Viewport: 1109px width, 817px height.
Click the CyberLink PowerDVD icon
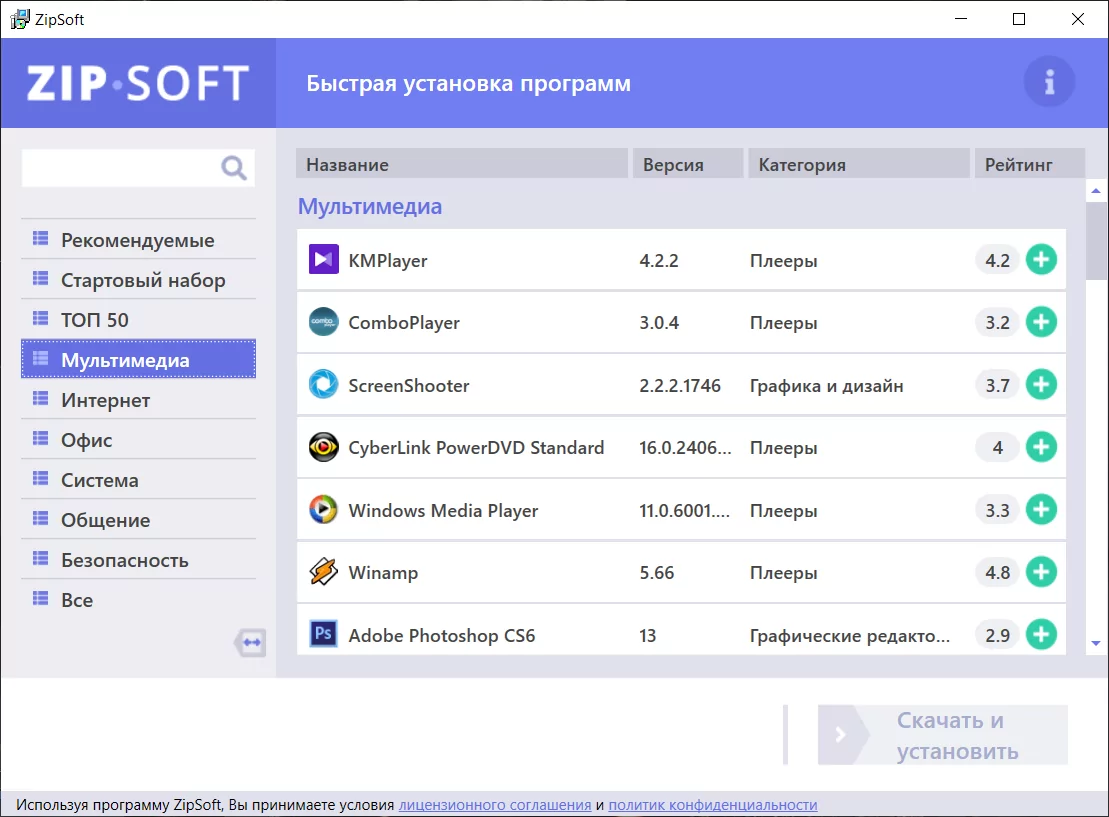pyautogui.click(x=324, y=447)
